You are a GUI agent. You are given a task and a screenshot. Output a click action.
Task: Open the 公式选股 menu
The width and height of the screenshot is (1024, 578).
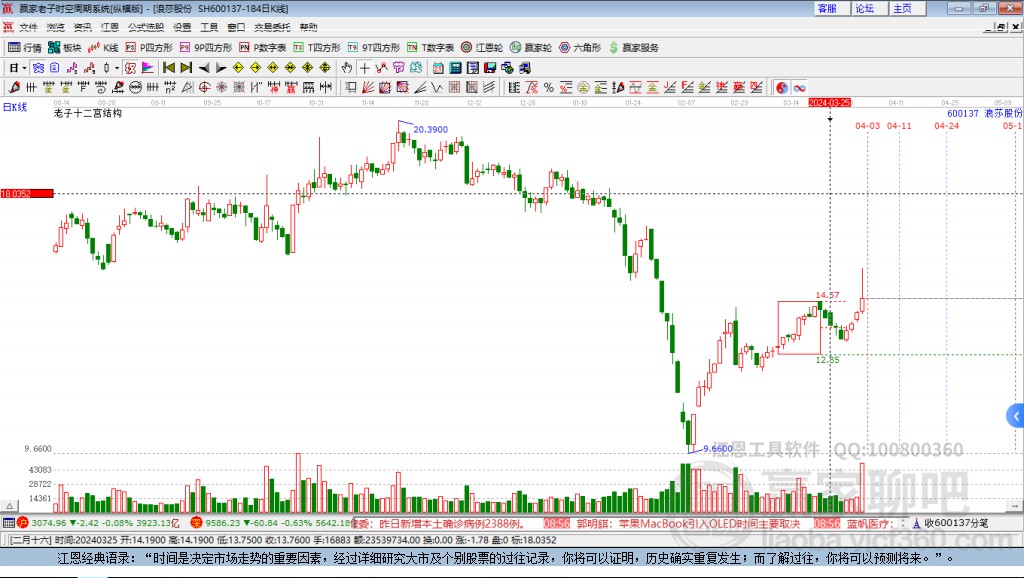click(146, 27)
